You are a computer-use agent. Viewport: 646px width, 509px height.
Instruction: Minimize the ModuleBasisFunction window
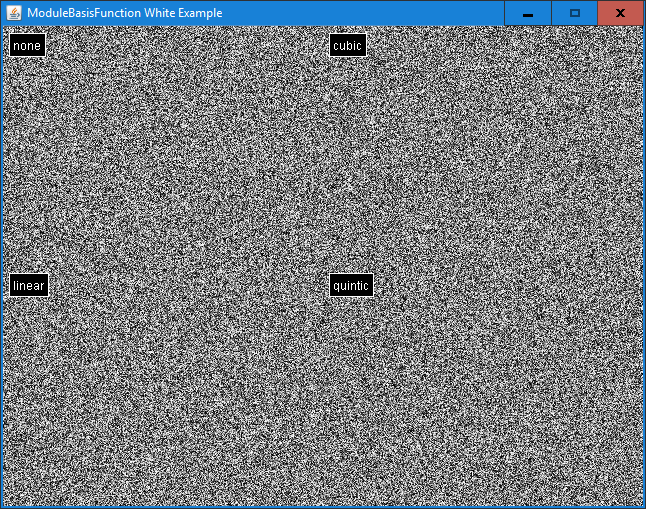click(527, 13)
